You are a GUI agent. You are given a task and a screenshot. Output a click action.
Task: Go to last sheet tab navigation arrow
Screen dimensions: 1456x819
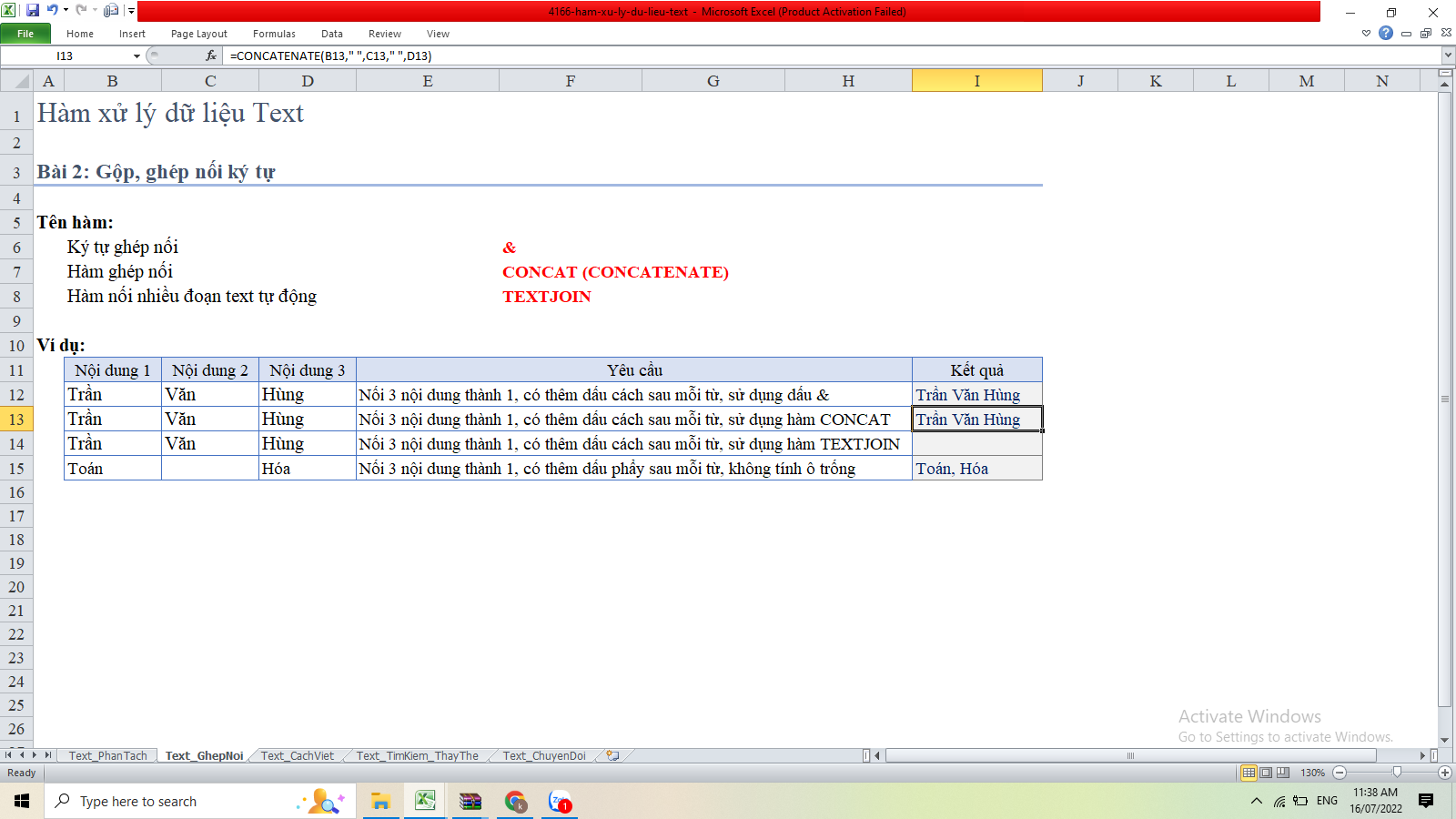coord(48,755)
